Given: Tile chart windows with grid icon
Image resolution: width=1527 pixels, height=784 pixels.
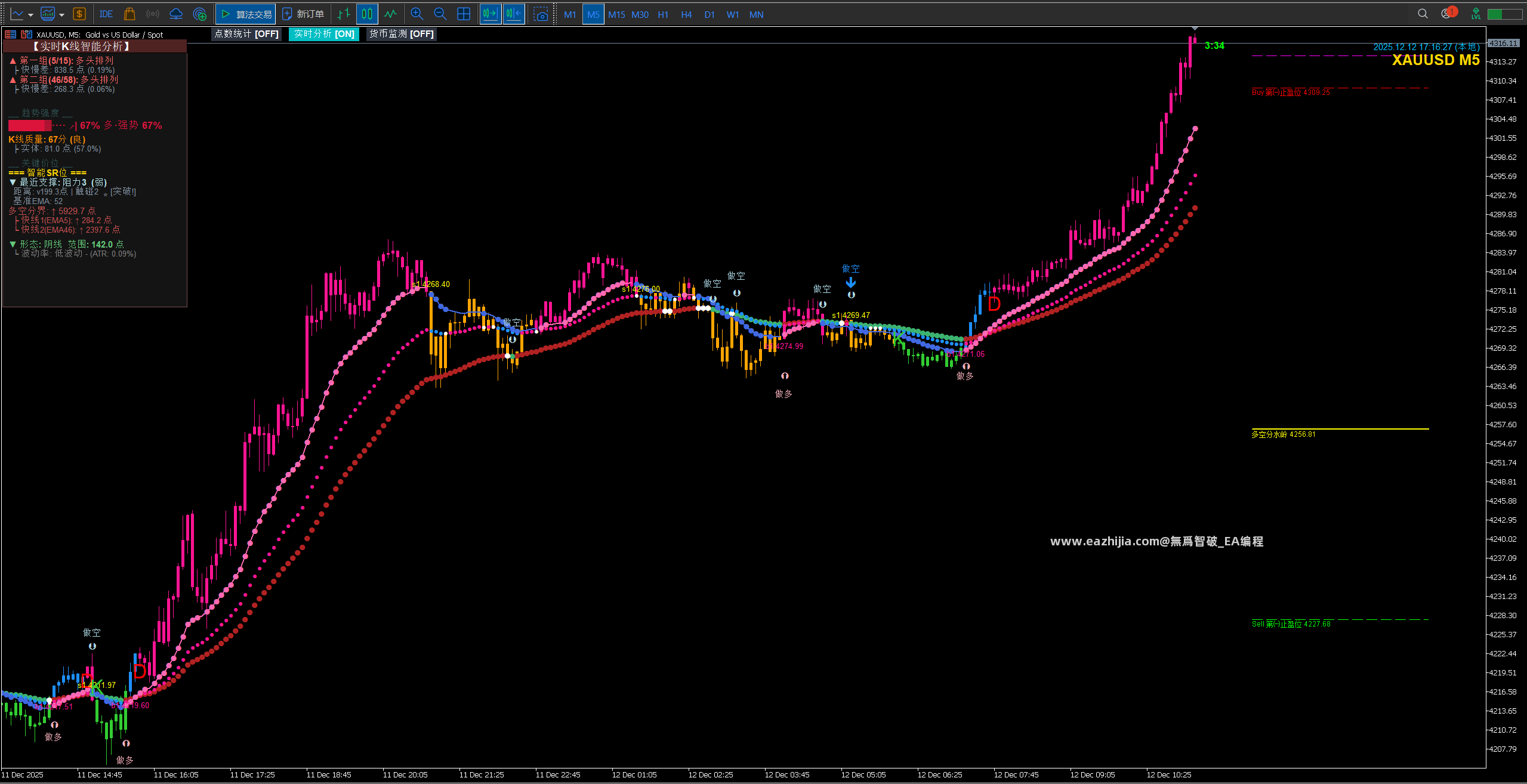Looking at the screenshot, I should coord(464,14).
